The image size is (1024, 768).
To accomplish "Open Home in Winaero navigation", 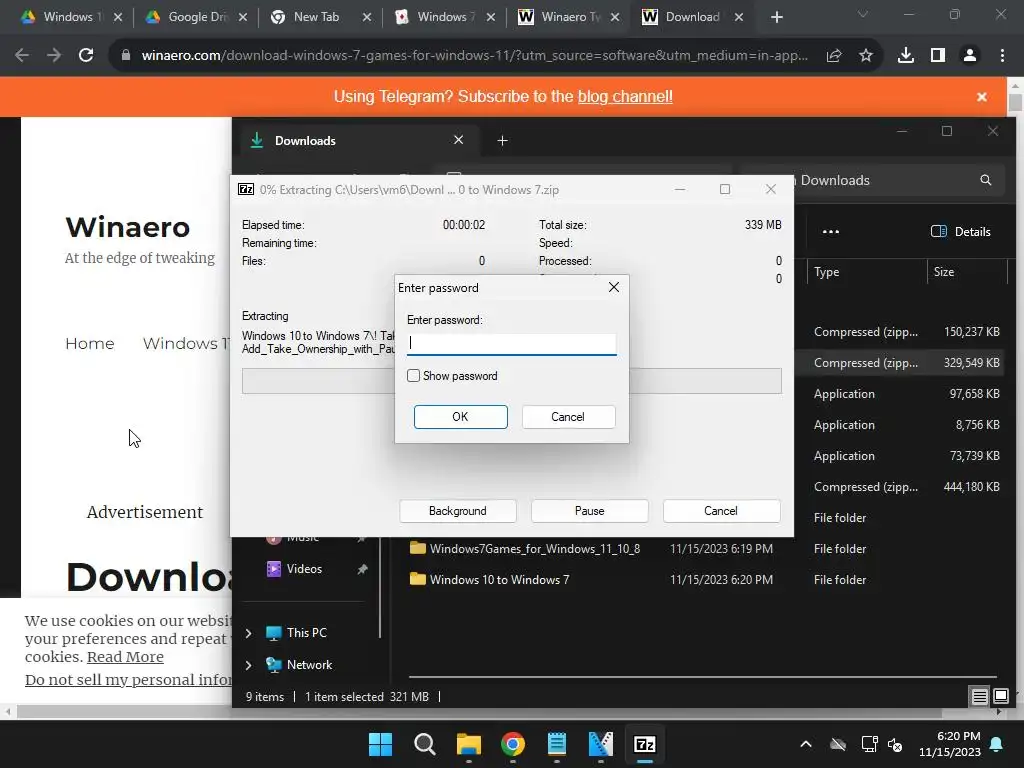I will click(89, 344).
